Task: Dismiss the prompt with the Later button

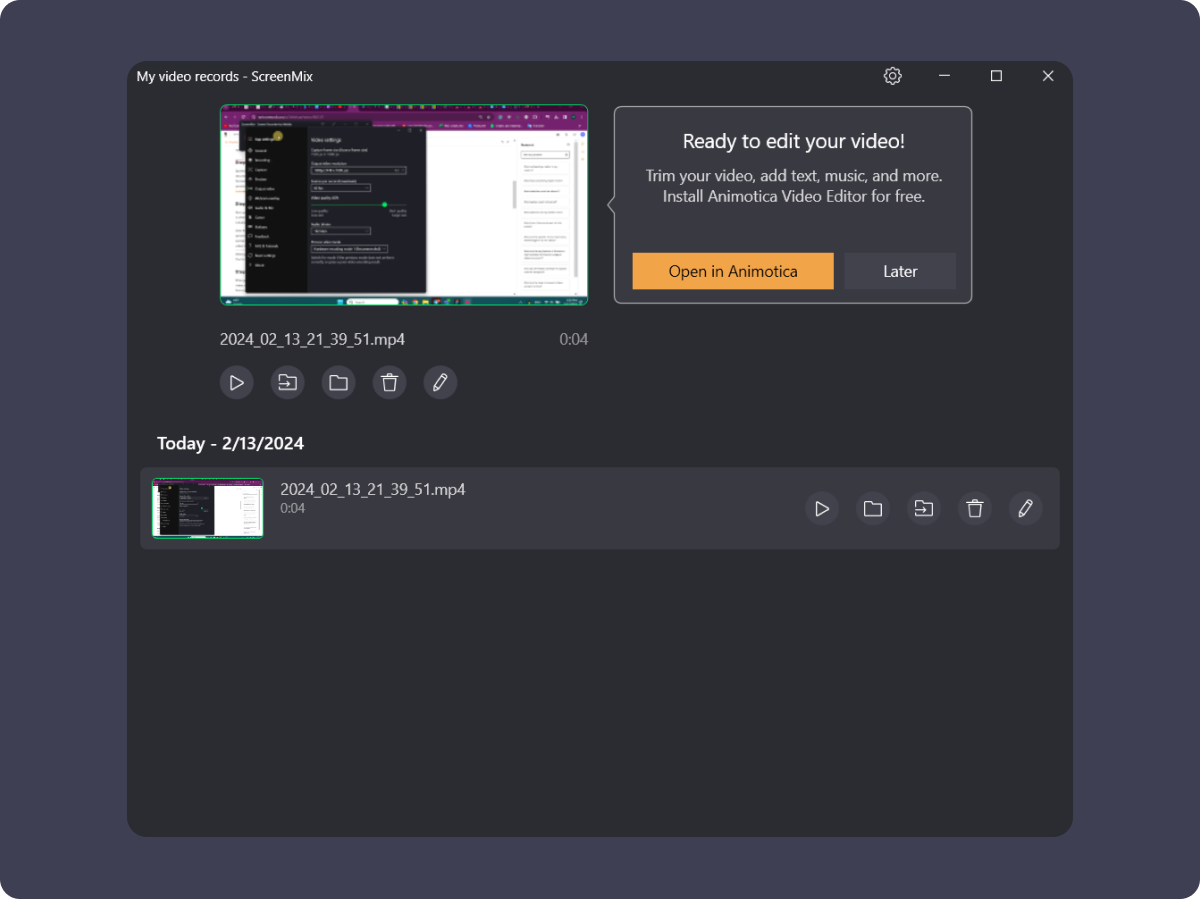Action: (x=900, y=271)
